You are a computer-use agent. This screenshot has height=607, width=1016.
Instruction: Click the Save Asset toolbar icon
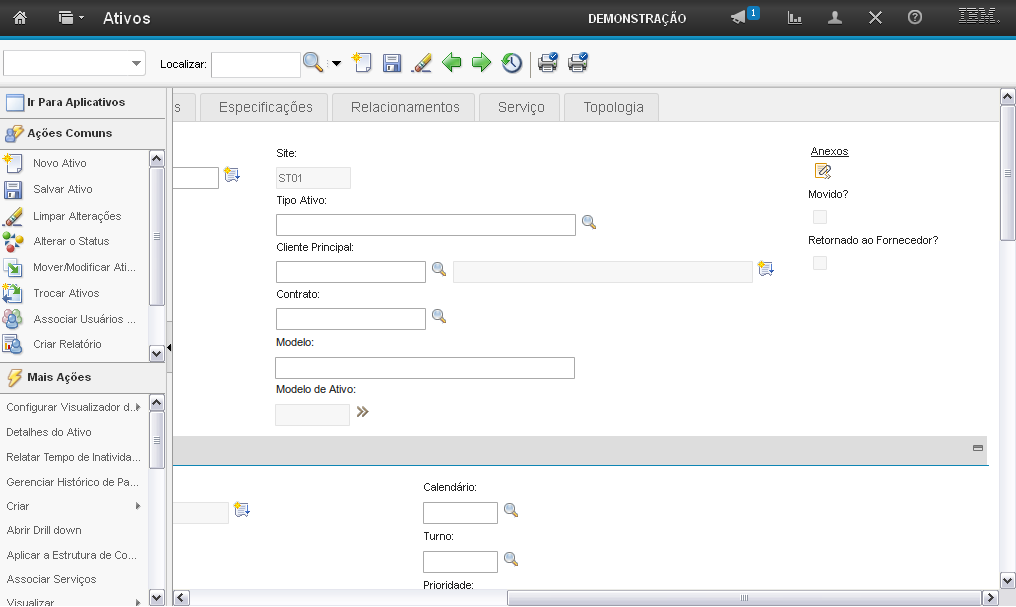[x=392, y=63]
